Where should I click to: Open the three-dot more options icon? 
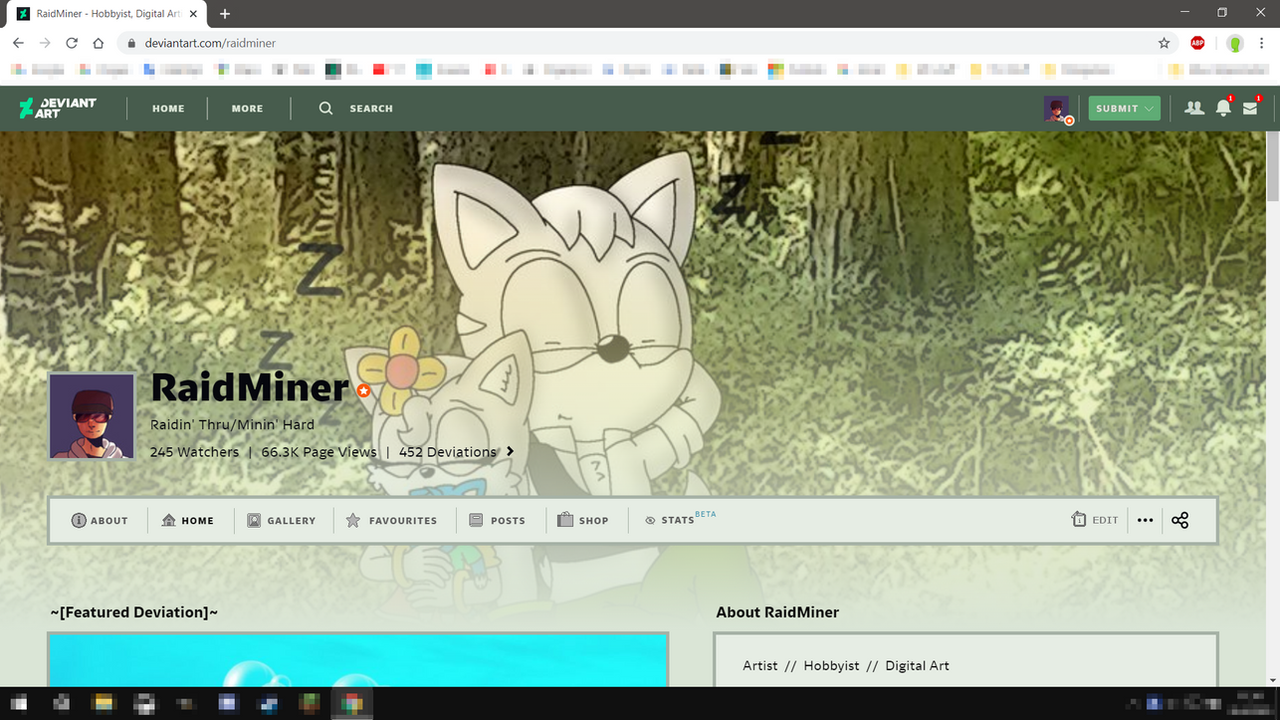pyautogui.click(x=1145, y=520)
